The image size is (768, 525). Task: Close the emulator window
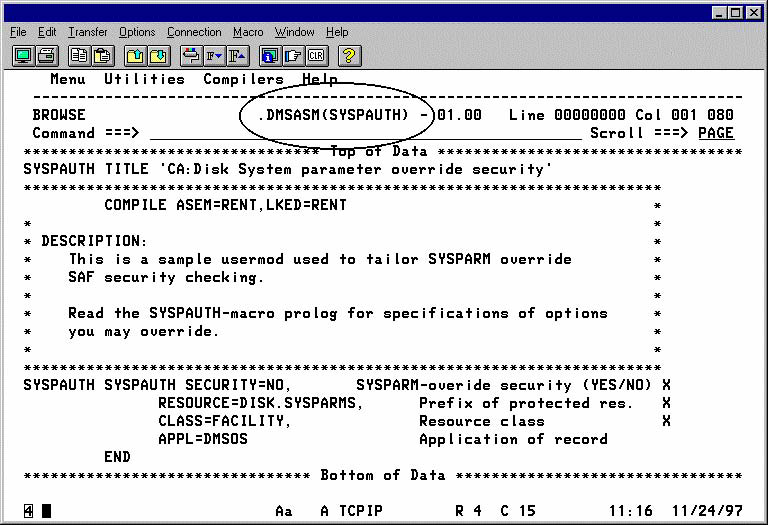754,13
